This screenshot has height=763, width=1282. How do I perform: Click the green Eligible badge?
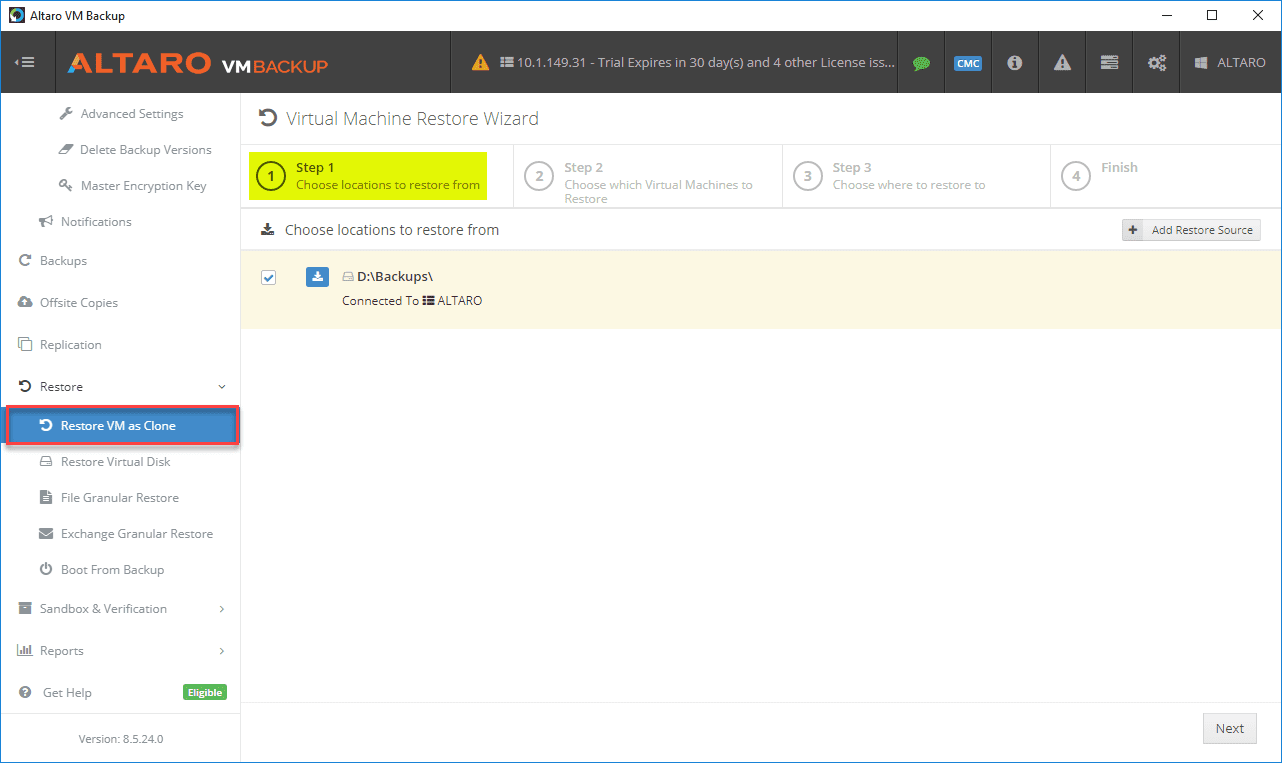click(x=205, y=693)
